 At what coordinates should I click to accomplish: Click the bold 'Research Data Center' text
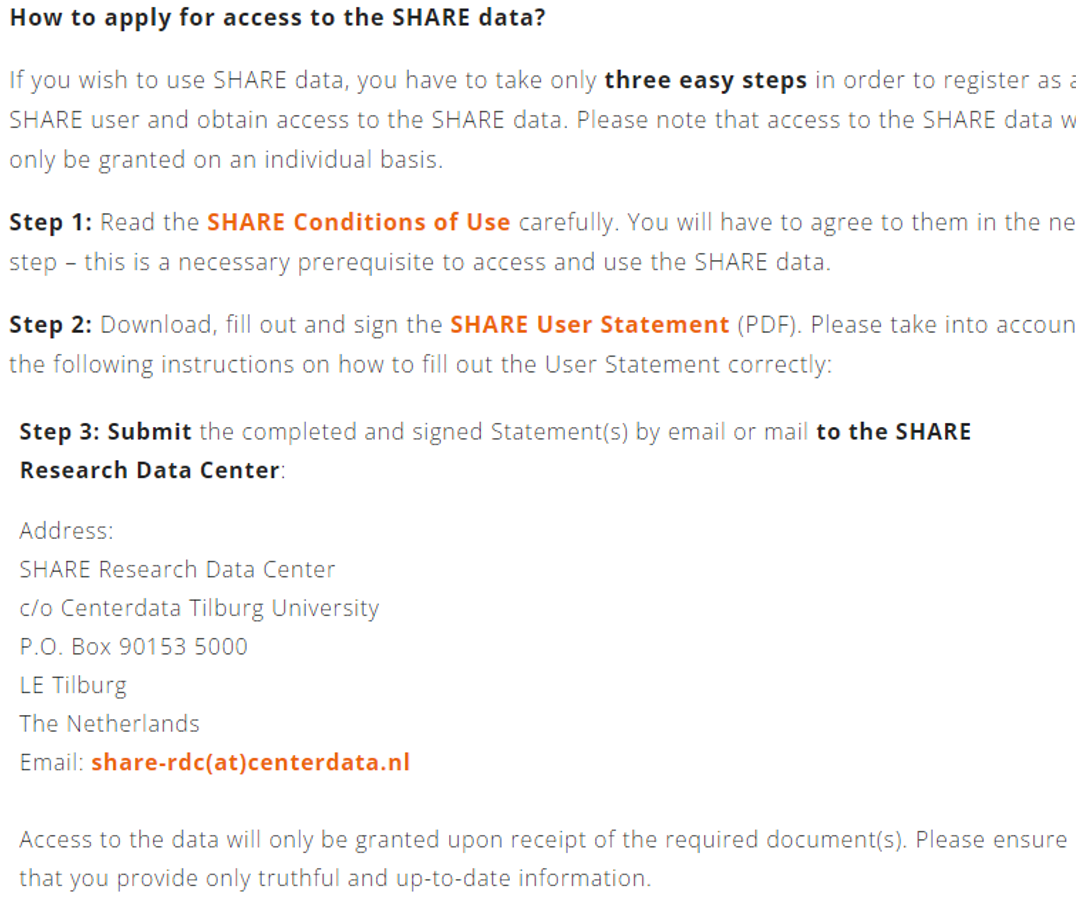click(x=150, y=470)
